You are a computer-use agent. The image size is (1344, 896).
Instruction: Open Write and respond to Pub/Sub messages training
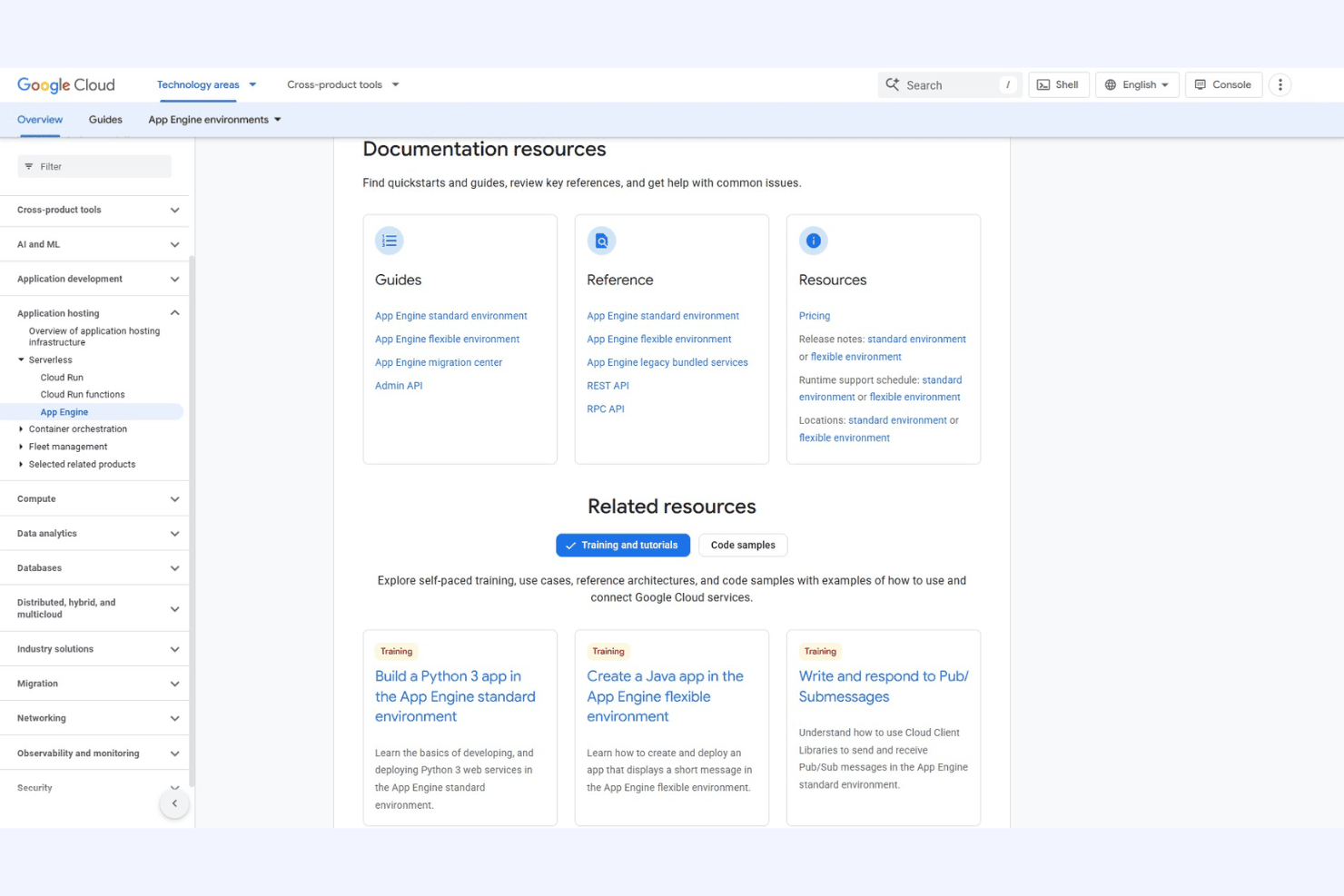tap(884, 686)
